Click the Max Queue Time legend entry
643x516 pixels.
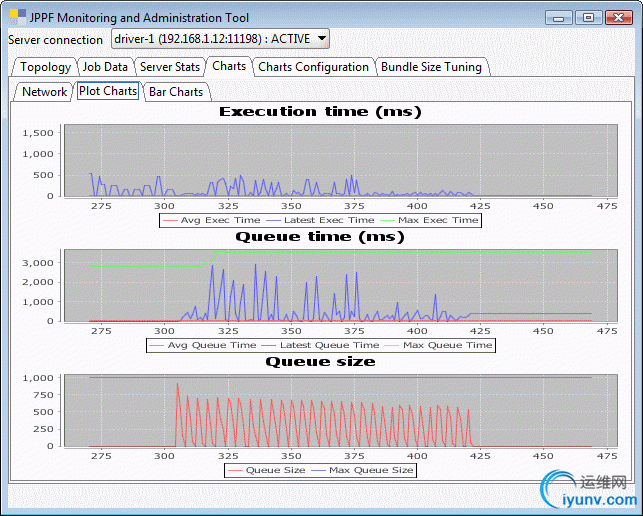tap(438, 345)
